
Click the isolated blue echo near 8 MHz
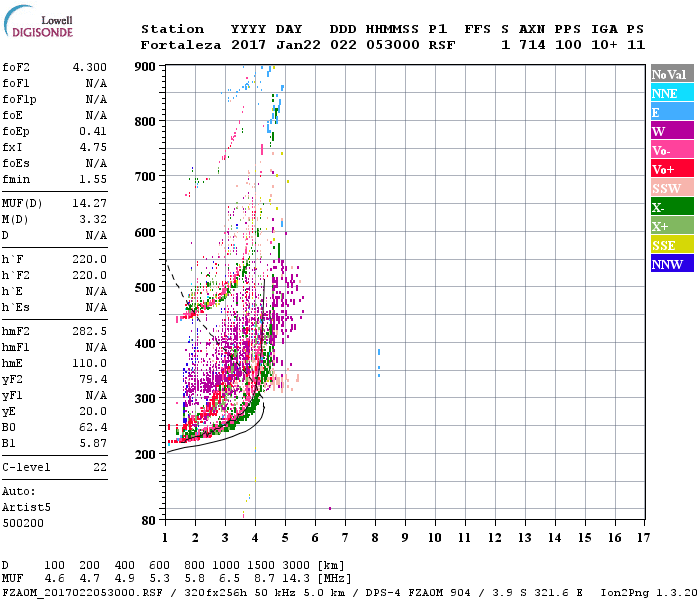pyautogui.click(x=379, y=363)
